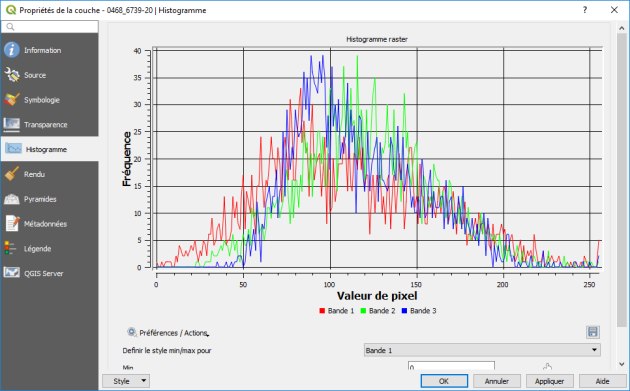Viewport: 630px width, 391px height.
Task: Click the Métadonnées document icon
Action: pos(12,224)
